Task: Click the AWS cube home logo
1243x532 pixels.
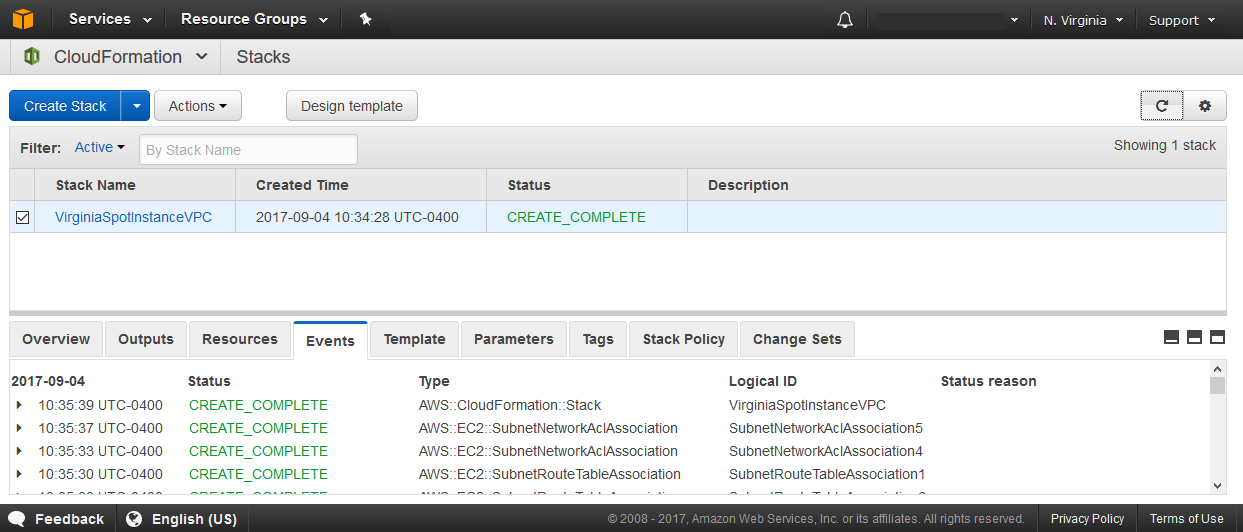Action: [x=22, y=19]
